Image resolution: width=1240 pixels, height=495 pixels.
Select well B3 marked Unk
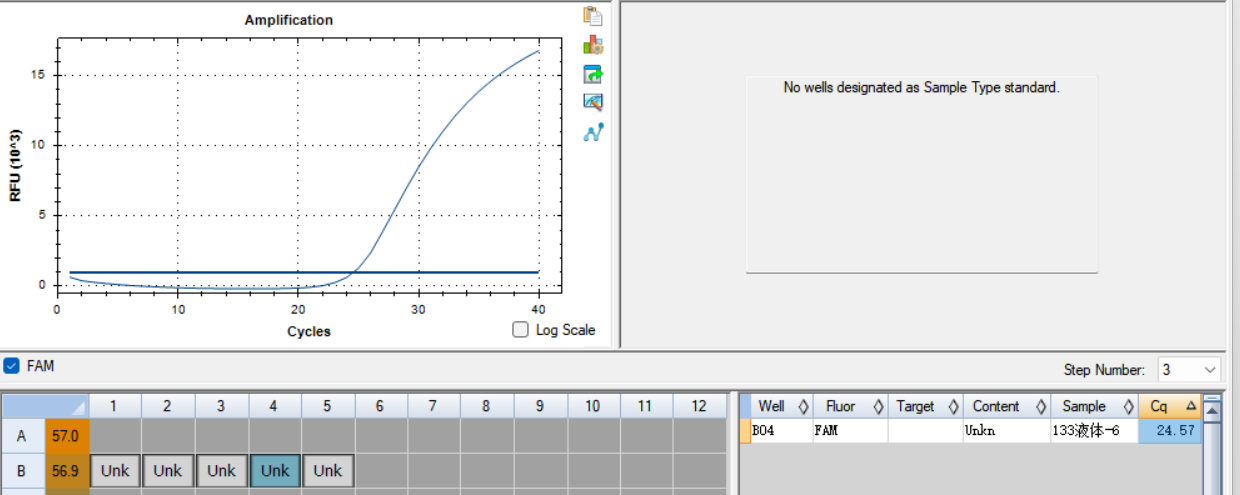(221, 471)
